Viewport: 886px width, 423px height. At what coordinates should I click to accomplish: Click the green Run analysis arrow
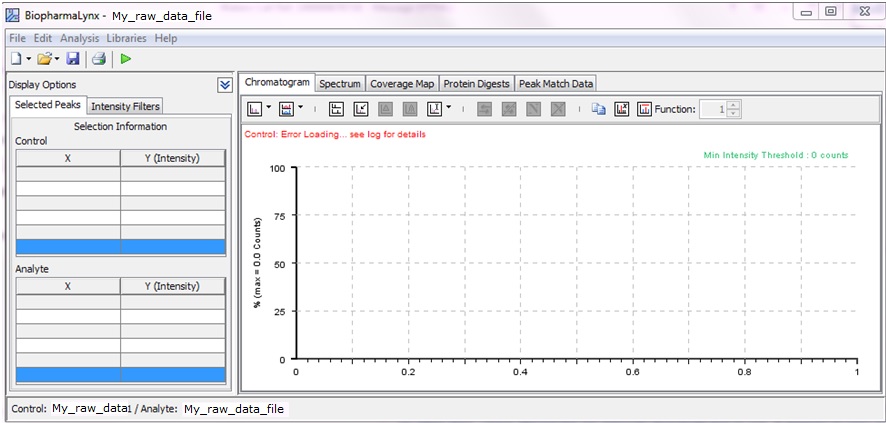point(126,59)
